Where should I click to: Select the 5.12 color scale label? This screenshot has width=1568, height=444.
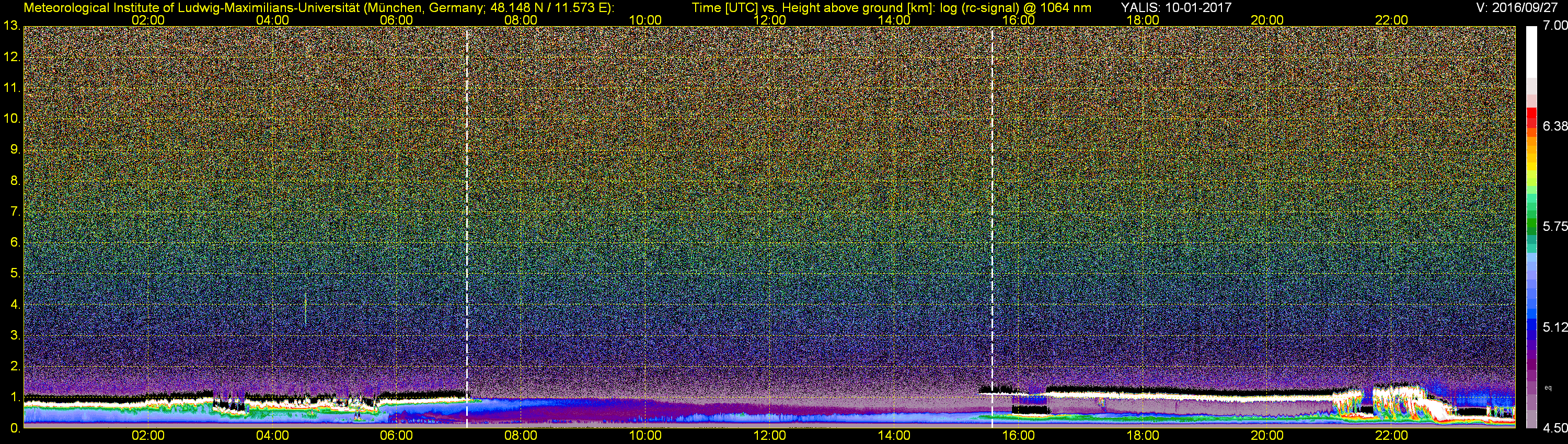tap(1554, 327)
